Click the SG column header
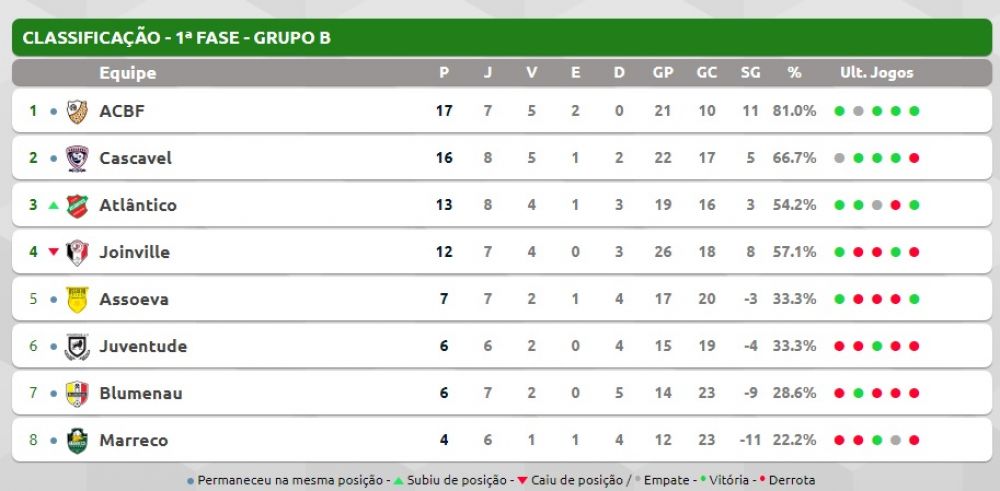 tap(750, 73)
